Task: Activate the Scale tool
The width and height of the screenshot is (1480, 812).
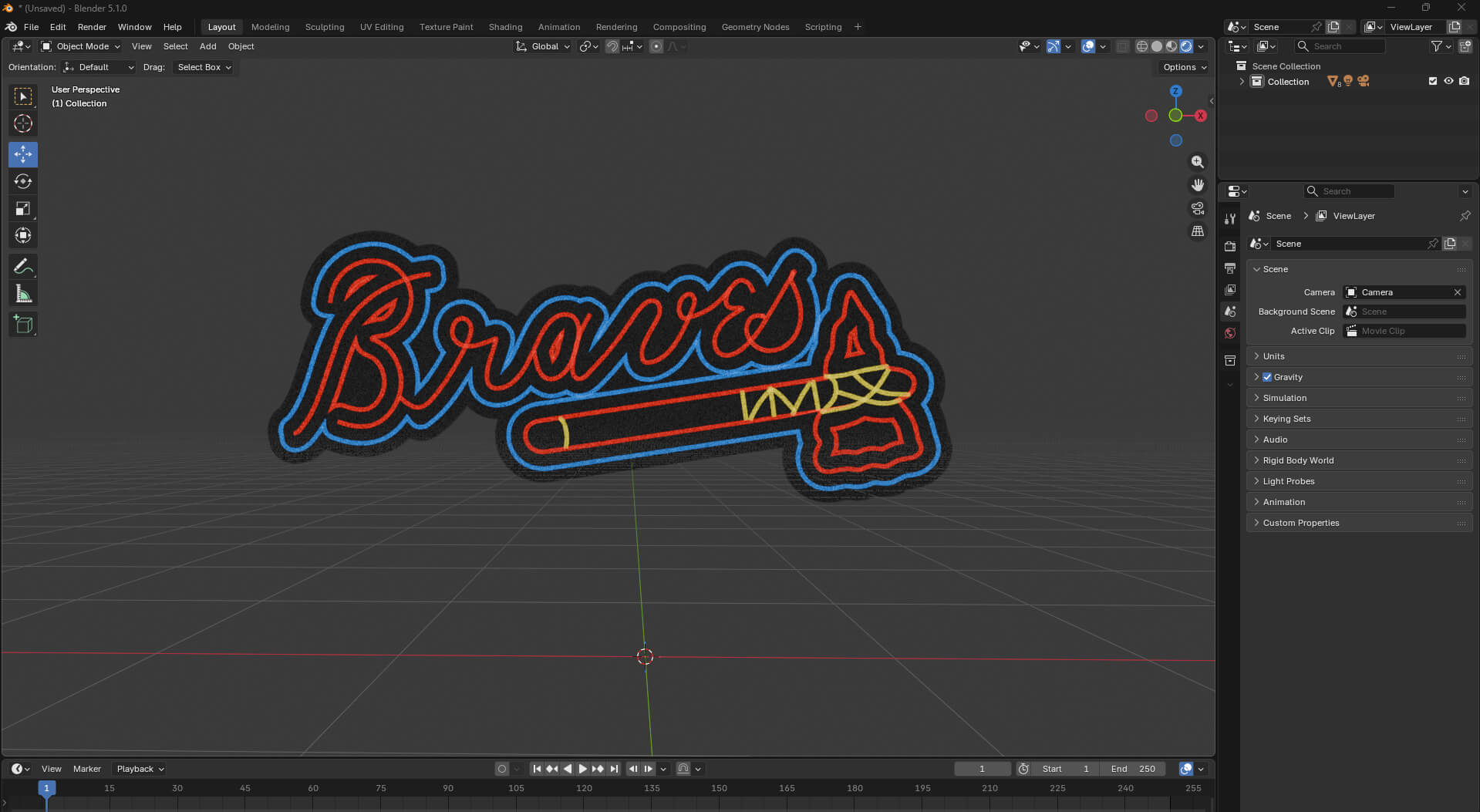Action: [23, 208]
